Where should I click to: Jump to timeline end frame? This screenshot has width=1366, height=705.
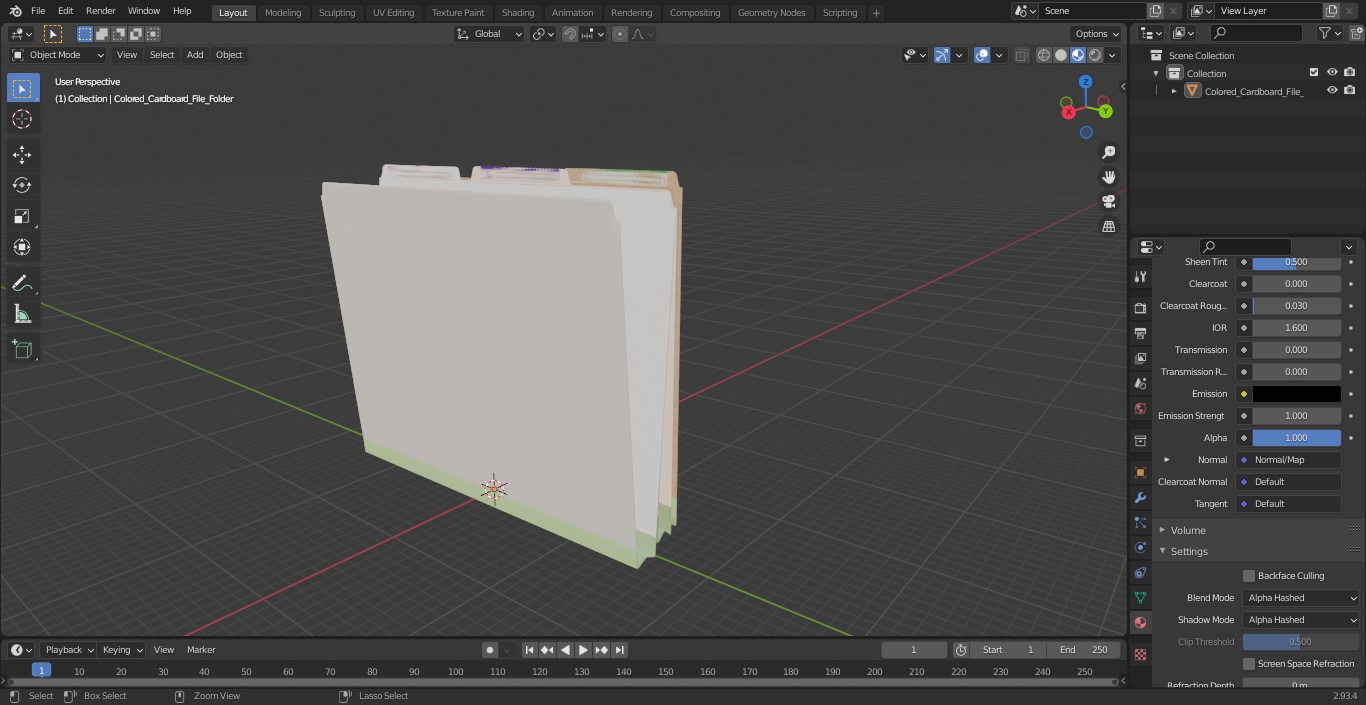(620, 650)
